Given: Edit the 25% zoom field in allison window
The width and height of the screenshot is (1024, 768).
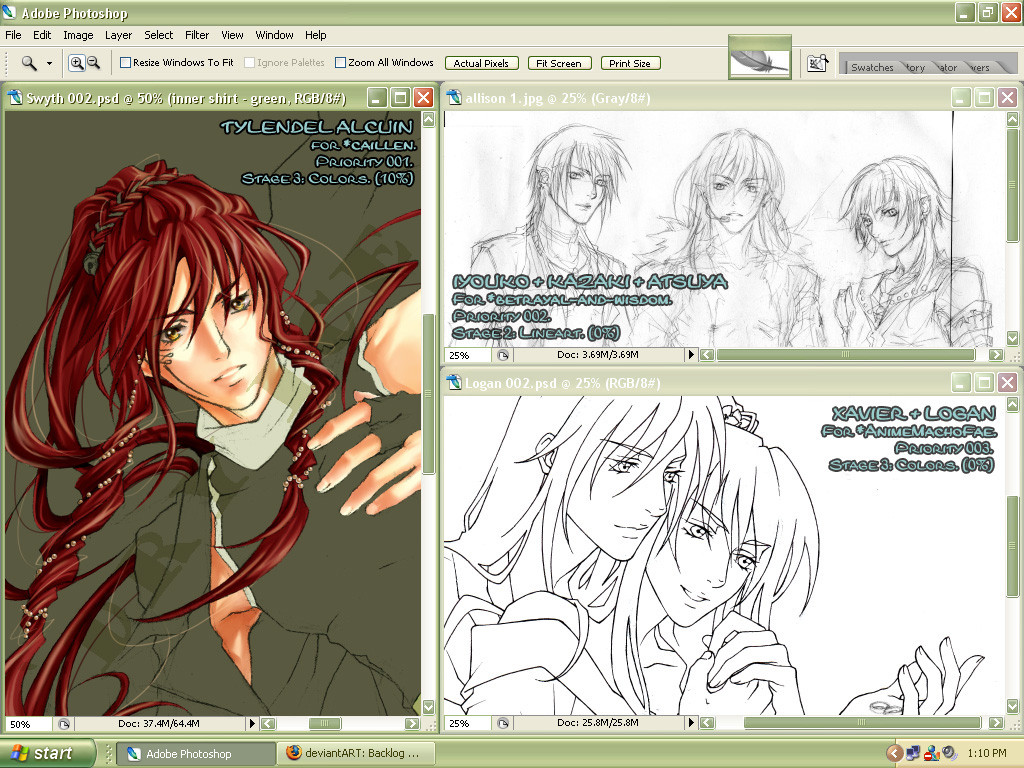Looking at the screenshot, I should [467, 355].
